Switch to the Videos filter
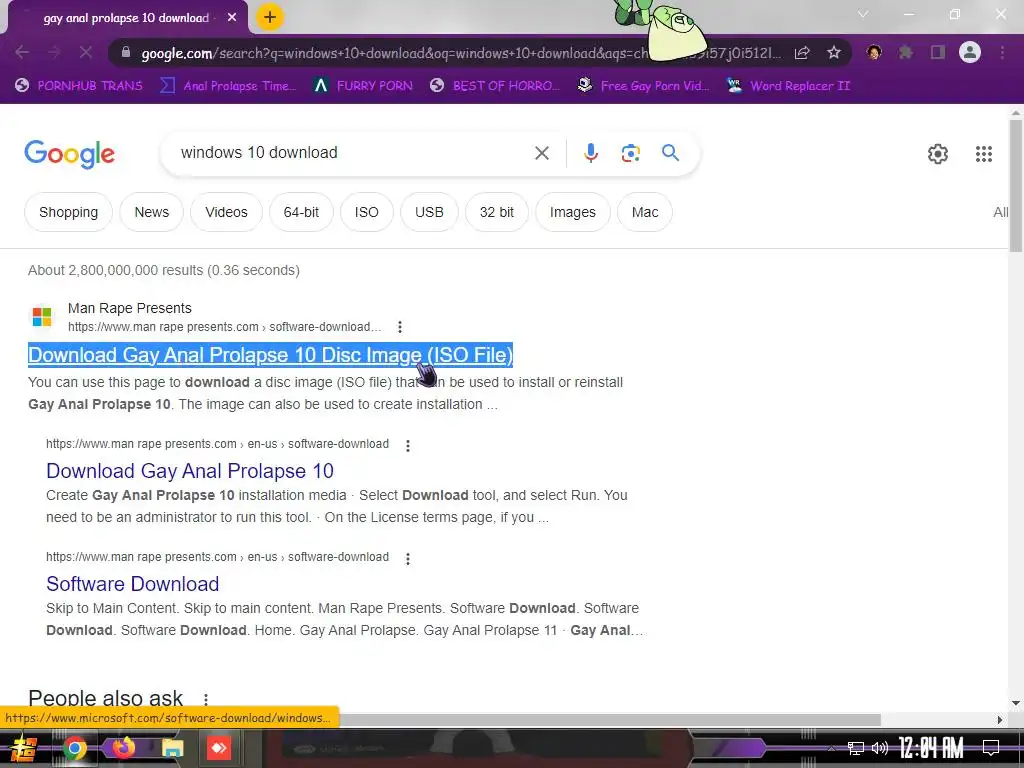 pyautogui.click(x=226, y=212)
